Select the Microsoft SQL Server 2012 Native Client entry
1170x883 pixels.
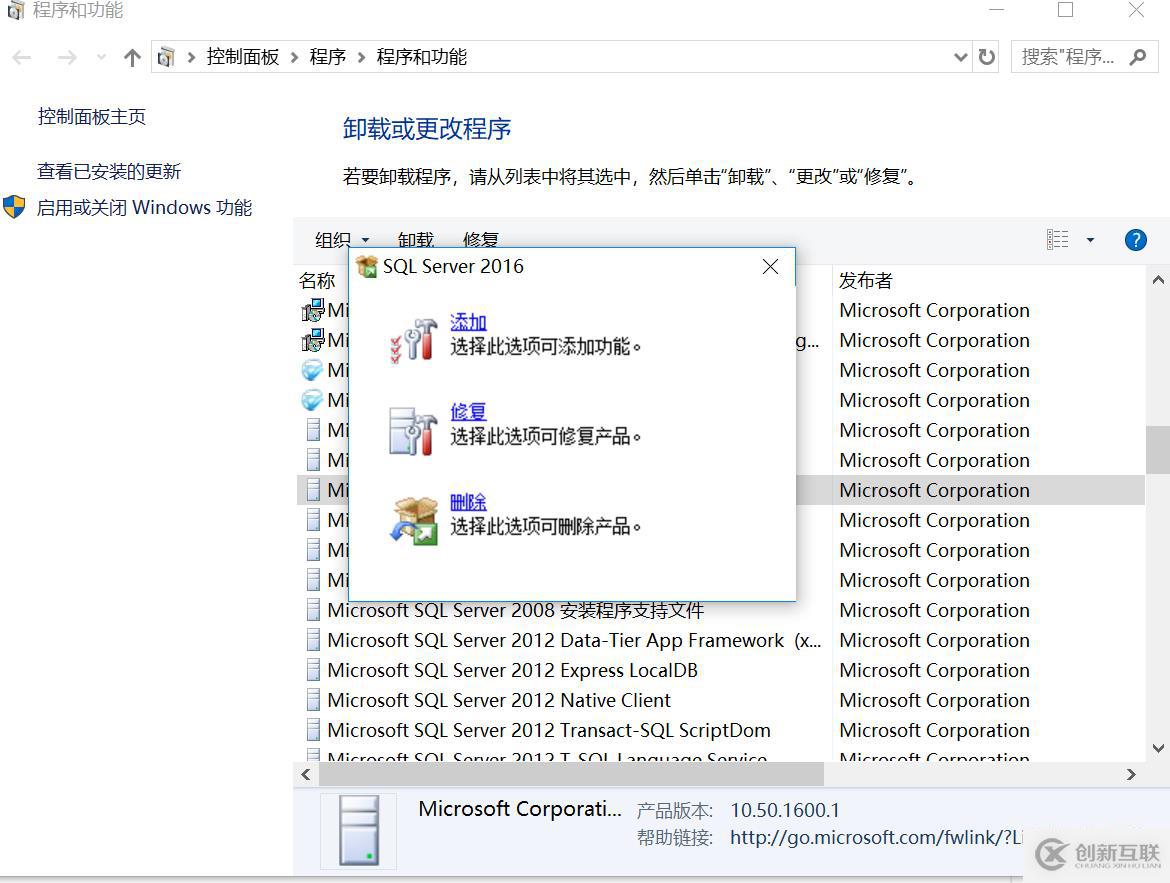point(498,700)
